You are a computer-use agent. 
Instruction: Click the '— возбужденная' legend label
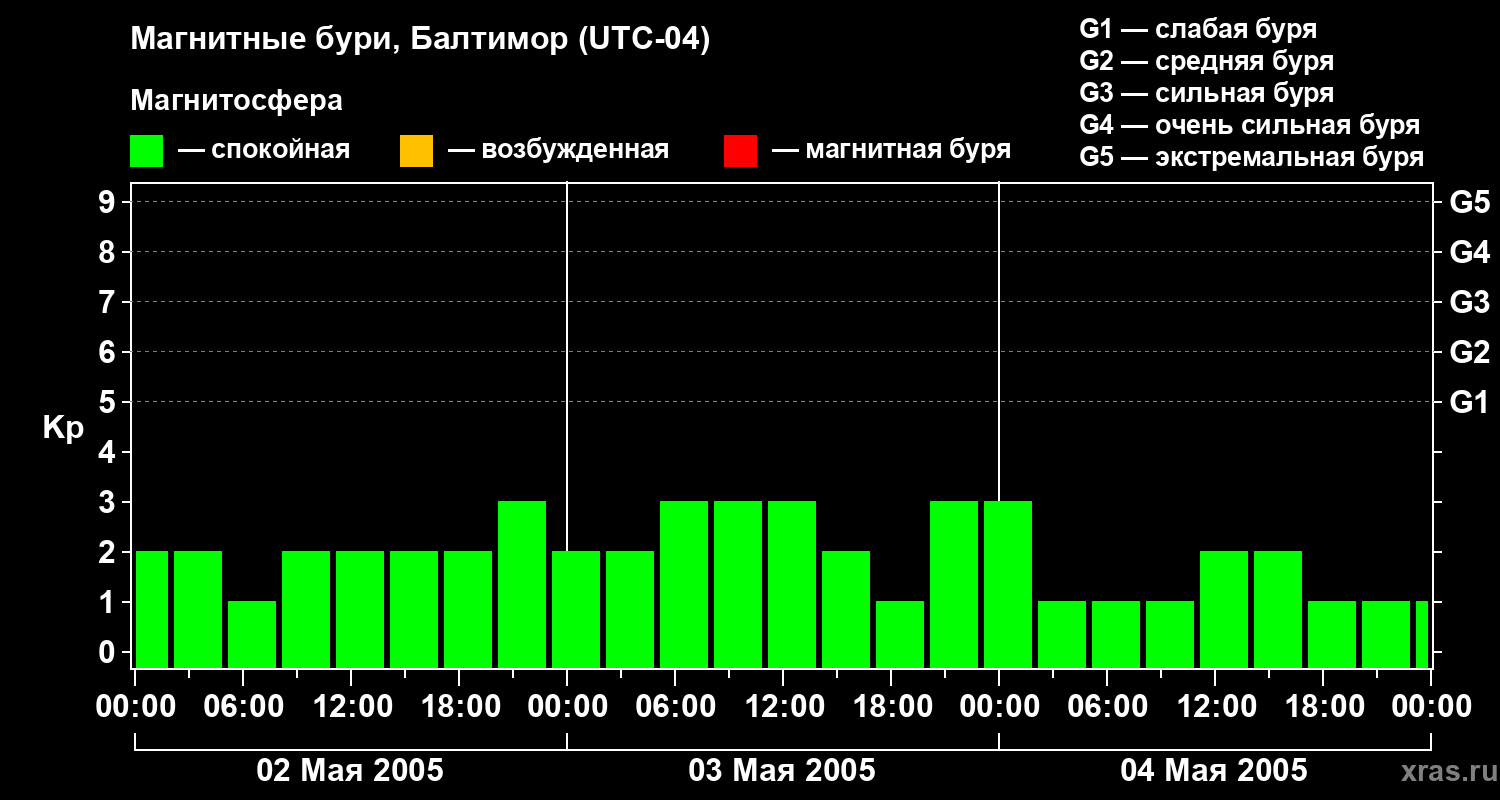coord(558,150)
